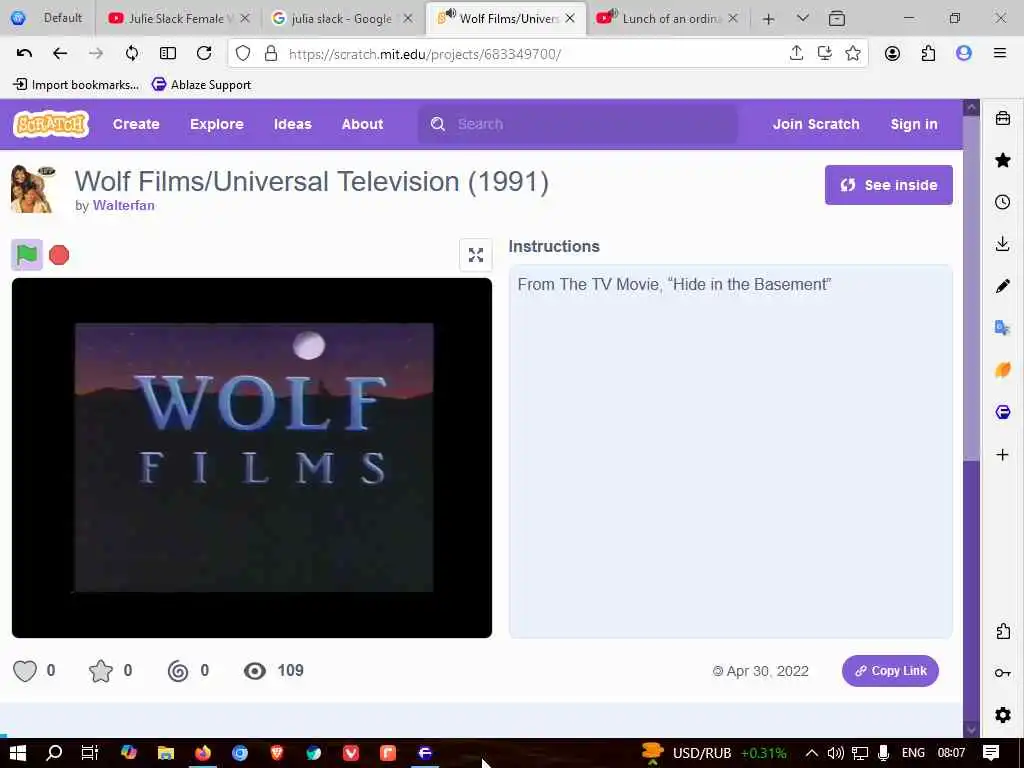Go back with the browser back arrow
Screen dimensions: 1024x768
click(60, 54)
